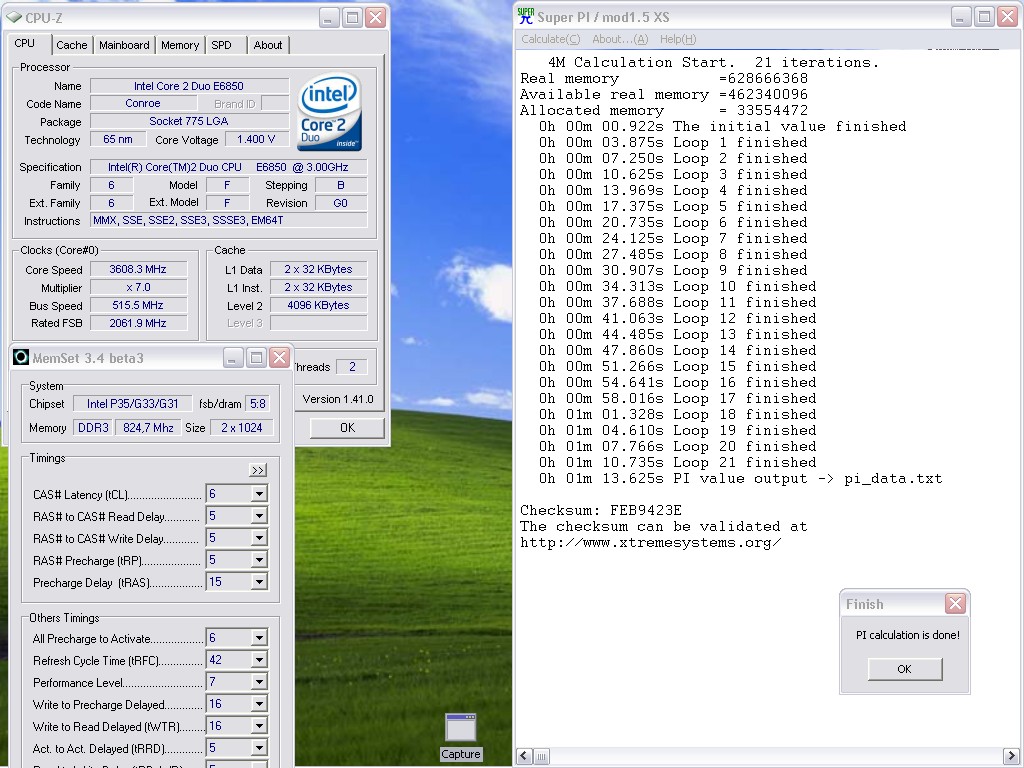Switch to the Cache tab in CPU-Z
This screenshot has width=1024, height=768.
click(72, 45)
